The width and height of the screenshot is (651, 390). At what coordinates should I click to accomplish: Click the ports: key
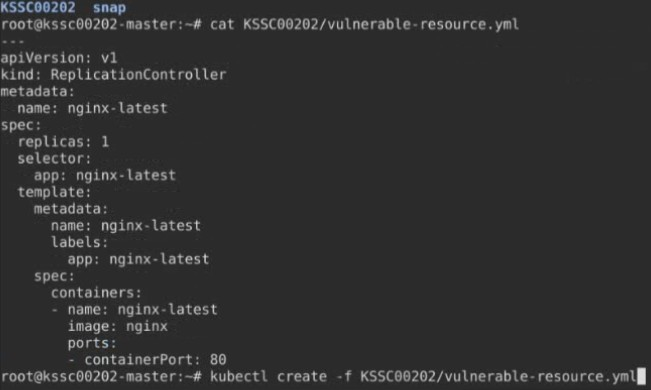coord(92,343)
